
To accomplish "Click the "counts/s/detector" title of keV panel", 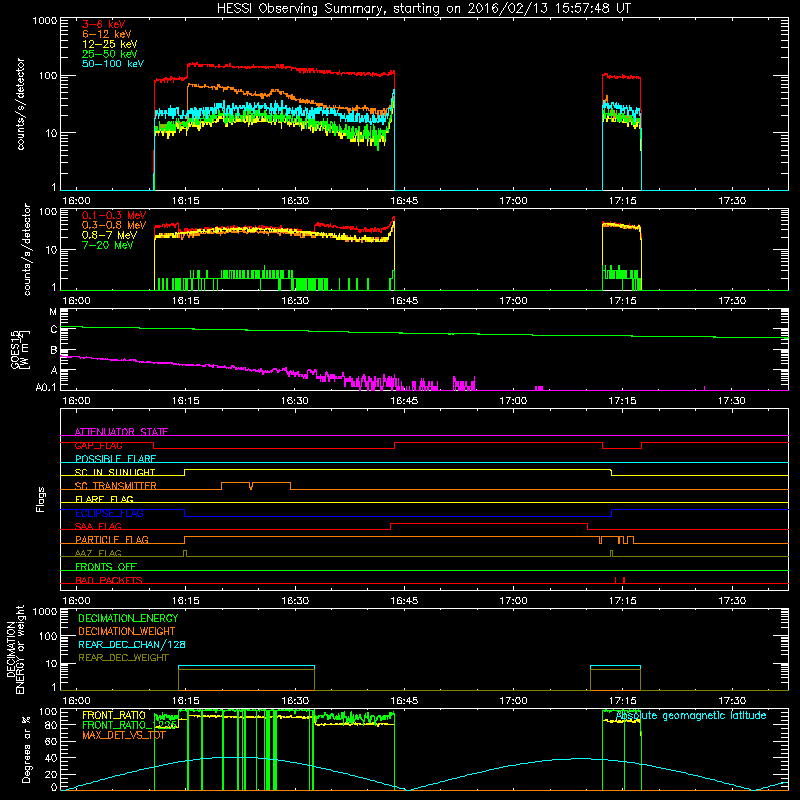I will click(x=21, y=104).
